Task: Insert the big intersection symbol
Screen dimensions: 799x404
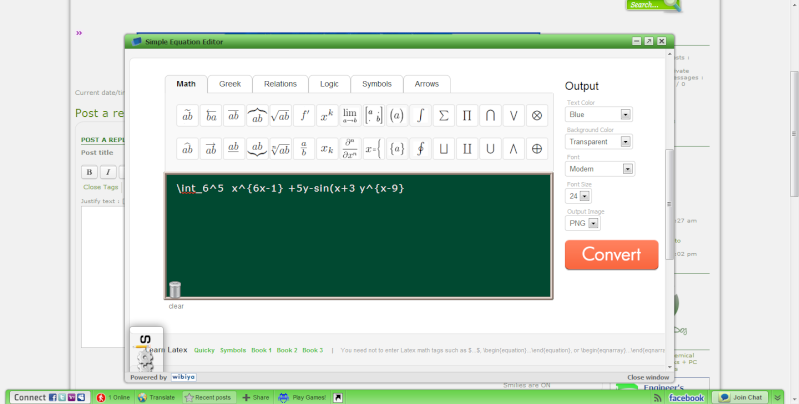Action: coord(490,116)
